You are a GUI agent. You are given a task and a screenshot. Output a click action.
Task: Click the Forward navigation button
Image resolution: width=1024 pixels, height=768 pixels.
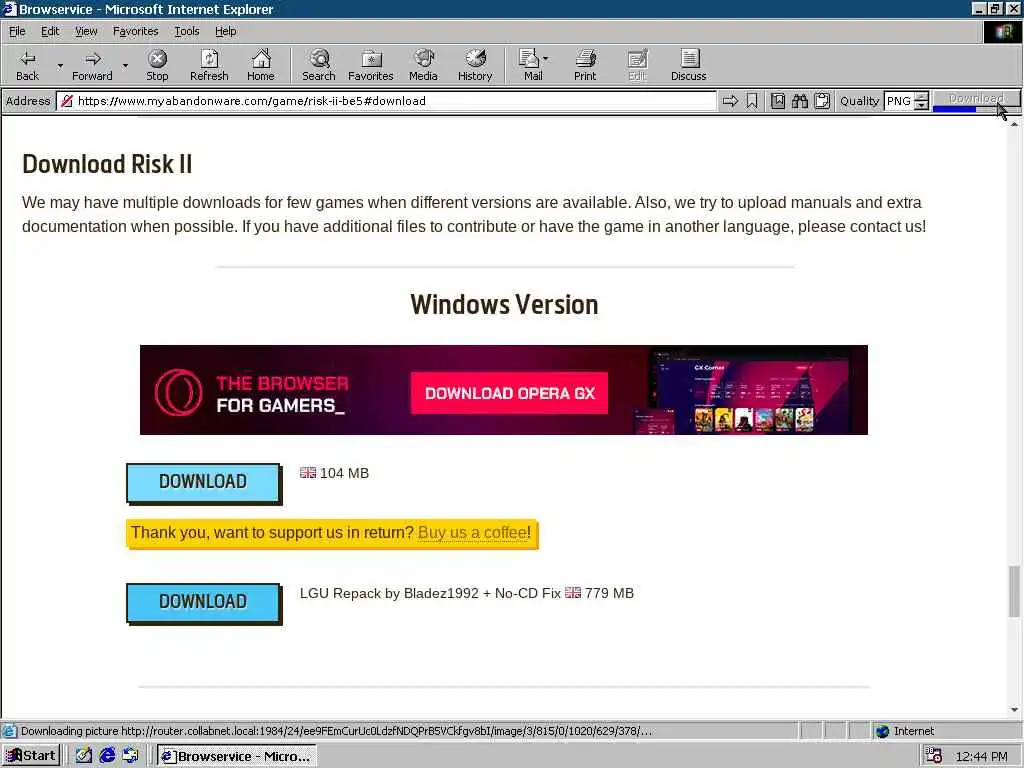(x=92, y=65)
